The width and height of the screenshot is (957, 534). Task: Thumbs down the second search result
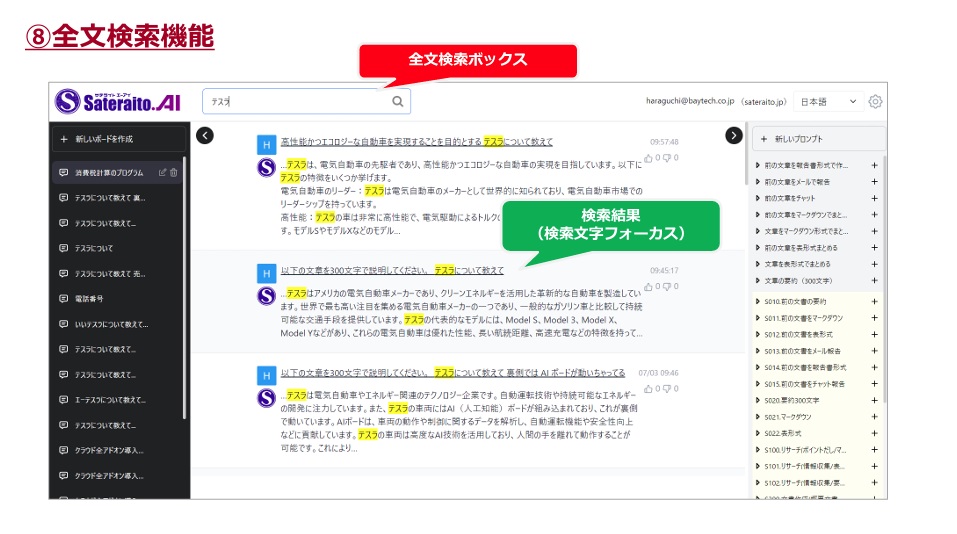[667, 287]
